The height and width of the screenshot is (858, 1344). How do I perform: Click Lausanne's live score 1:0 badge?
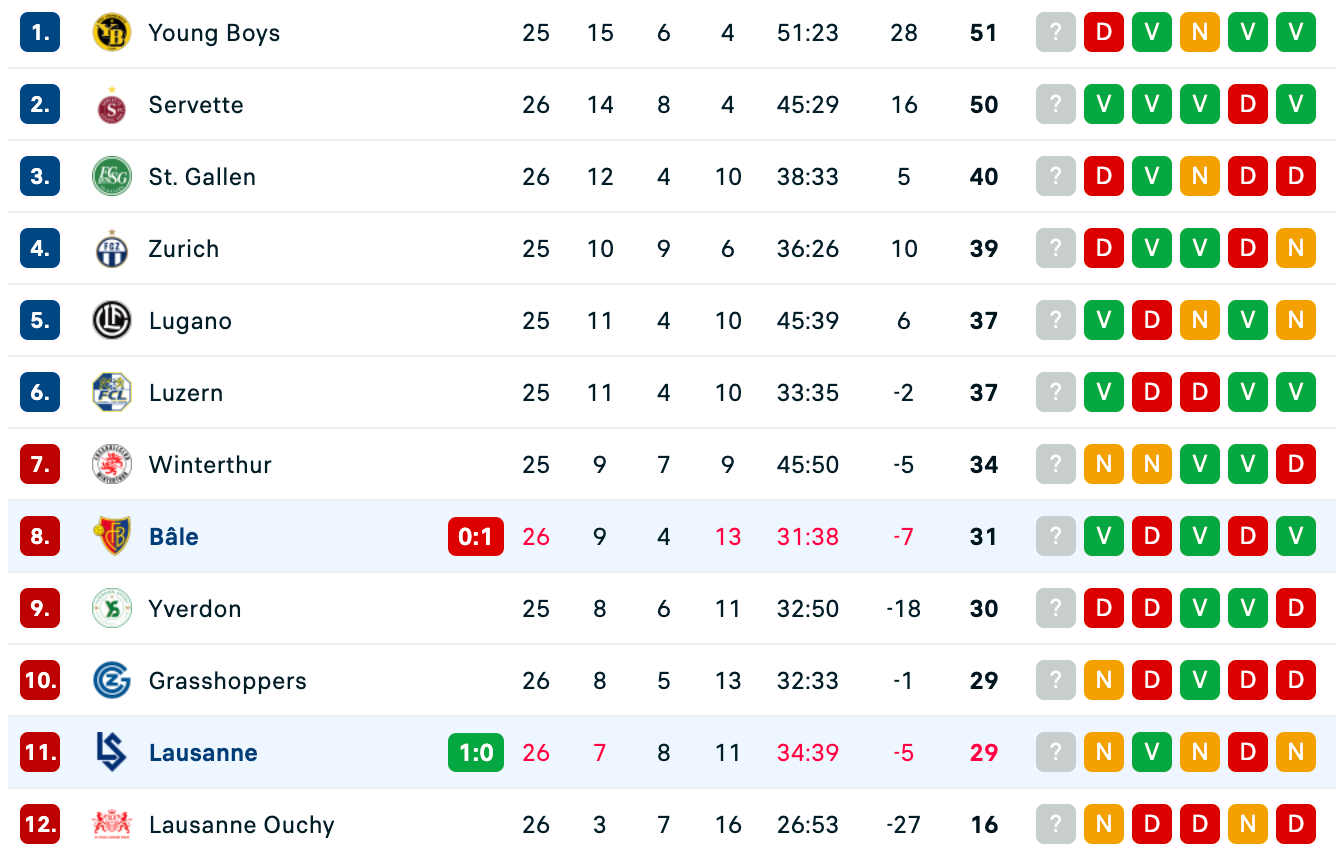[476, 753]
